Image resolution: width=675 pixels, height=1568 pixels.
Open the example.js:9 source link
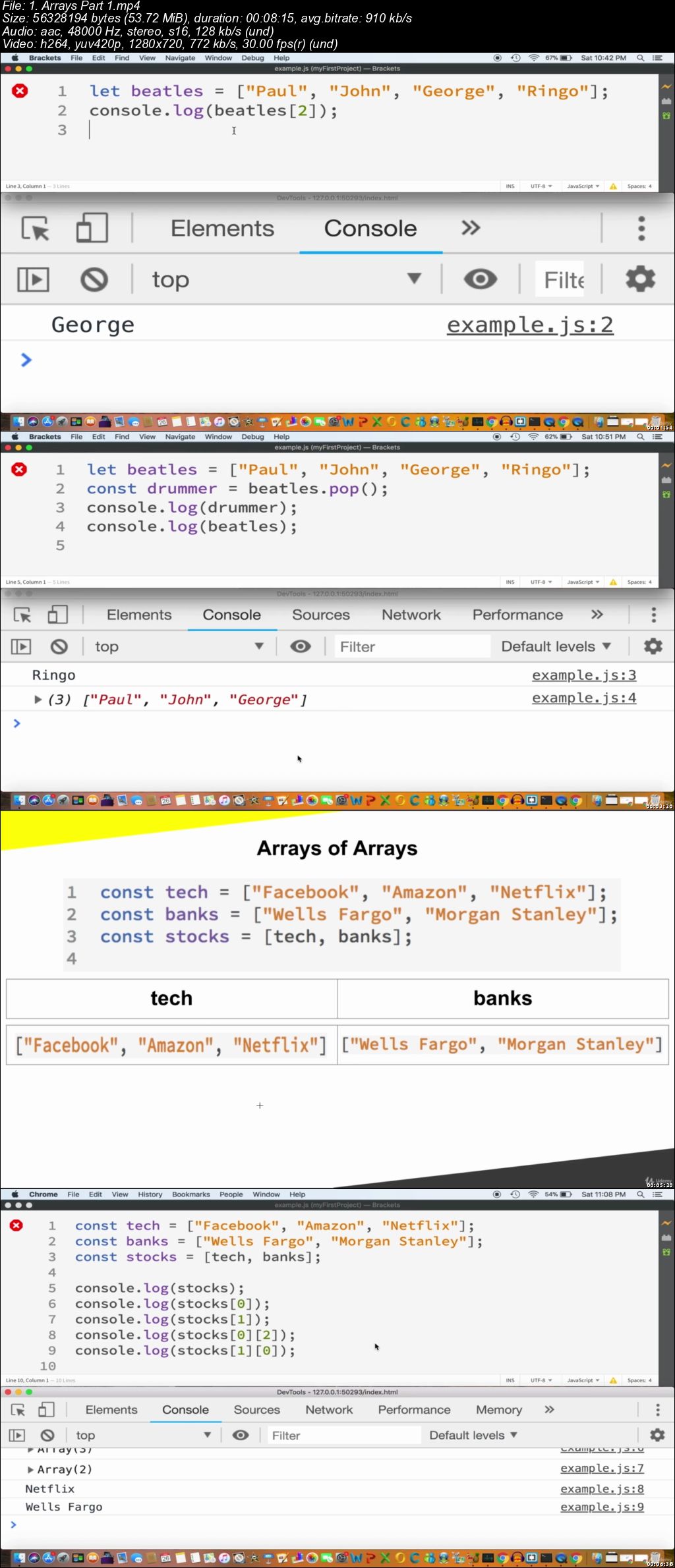coord(602,1507)
